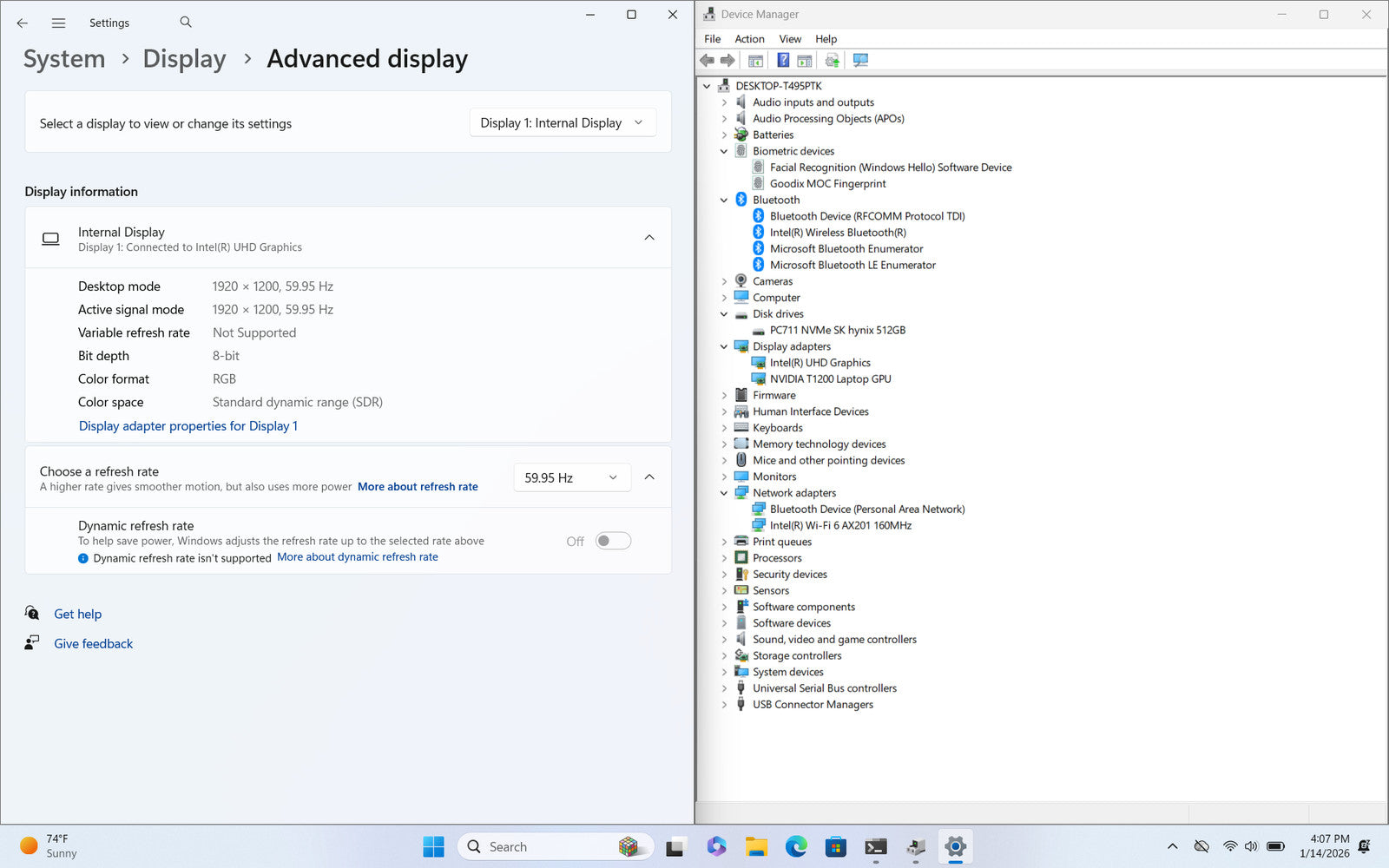Viewport: 1389px width, 868px height.
Task: Click the search magnifier icon in Settings
Action: [x=186, y=23]
